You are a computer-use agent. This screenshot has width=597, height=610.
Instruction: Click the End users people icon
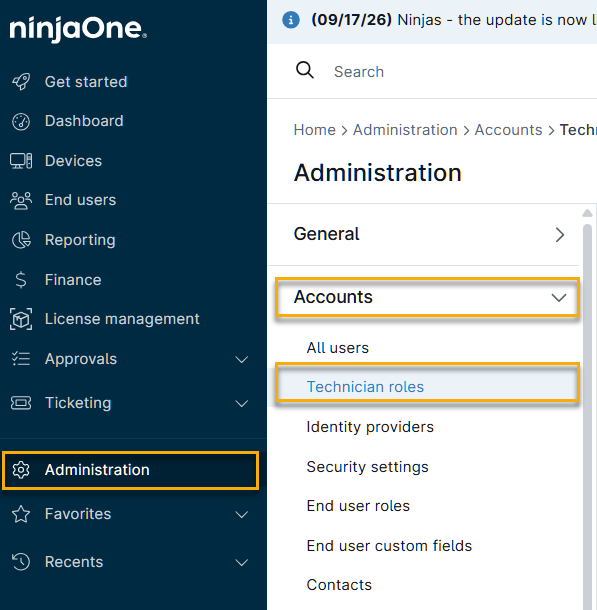[x=21, y=200]
